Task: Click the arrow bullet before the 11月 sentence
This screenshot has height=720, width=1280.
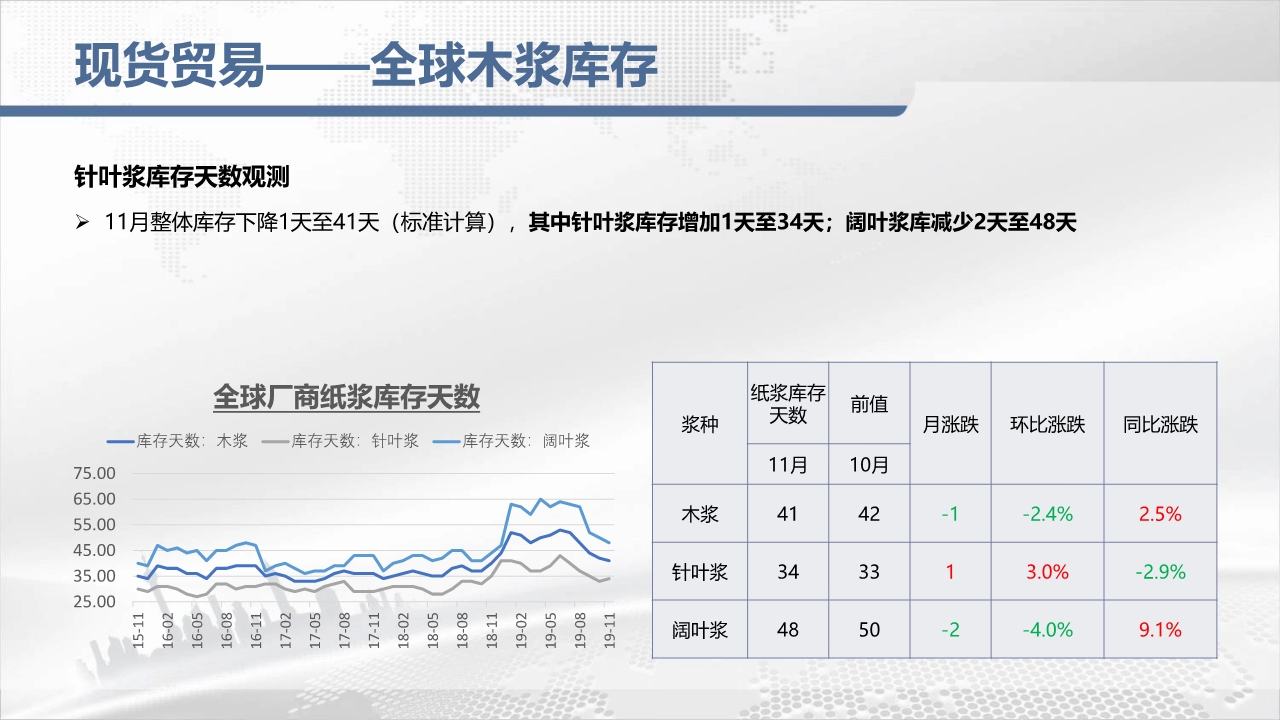Action: coord(83,222)
